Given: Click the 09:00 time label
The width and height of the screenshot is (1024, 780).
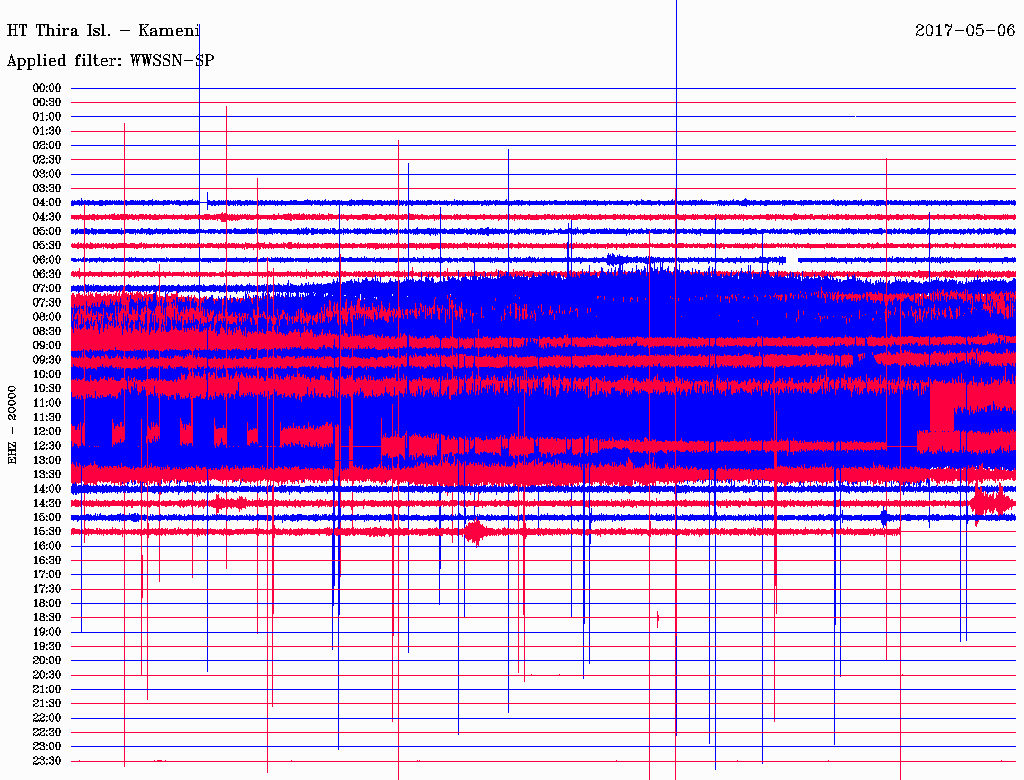Looking at the screenshot, I should pos(47,346).
